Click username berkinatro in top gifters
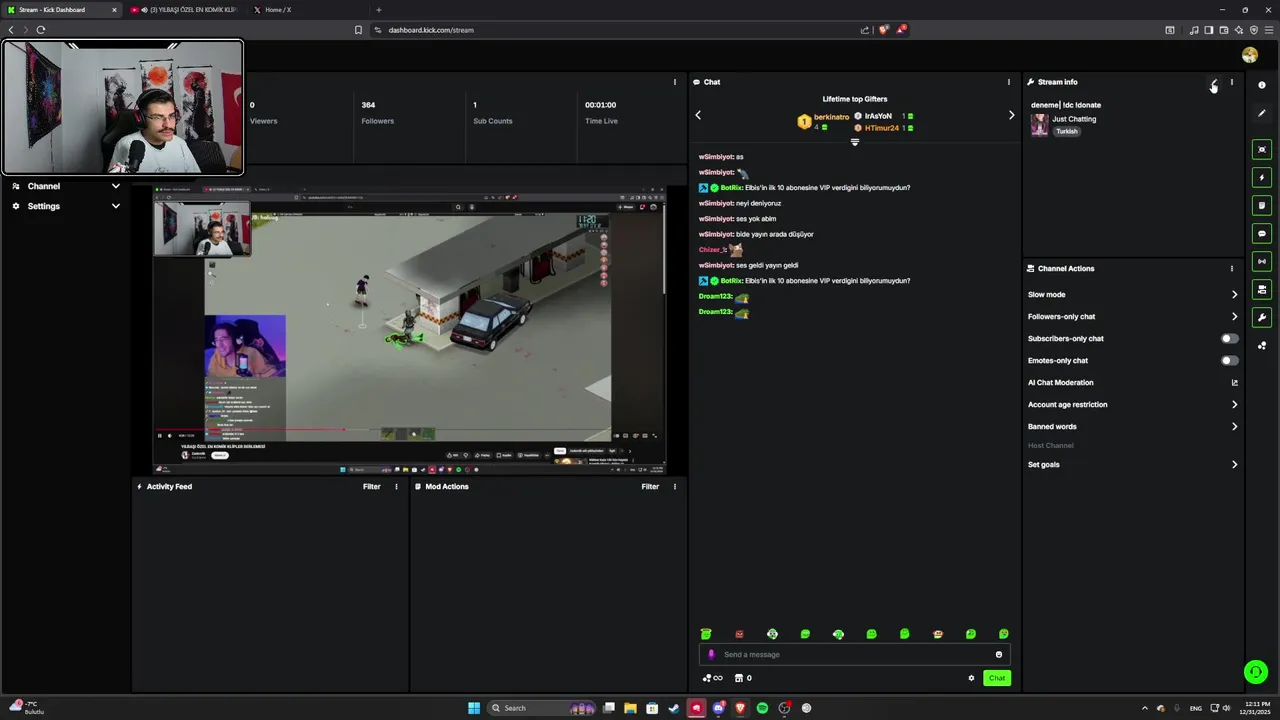Viewport: 1280px width, 720px height. [831, 117]
